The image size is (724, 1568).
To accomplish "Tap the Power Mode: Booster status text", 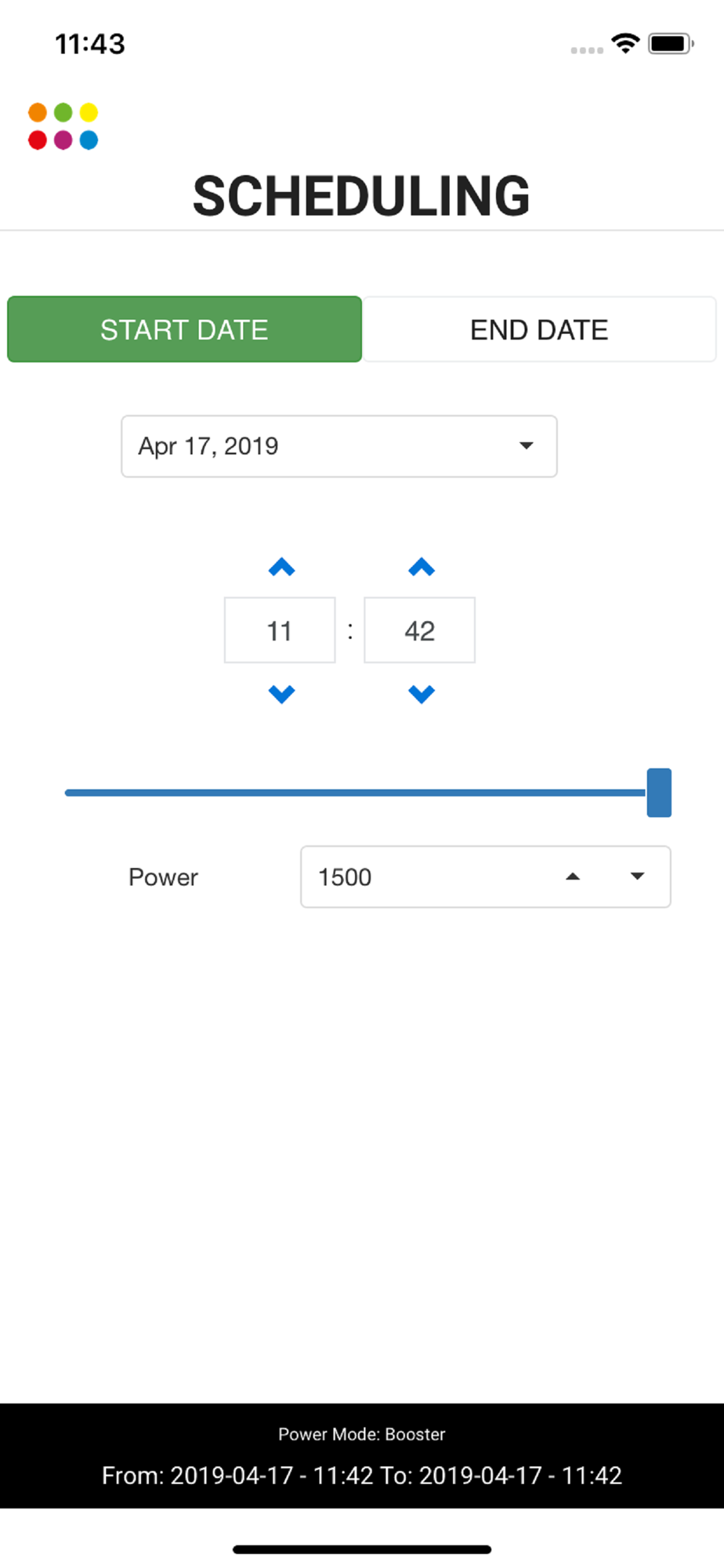I will [362, 1434].
